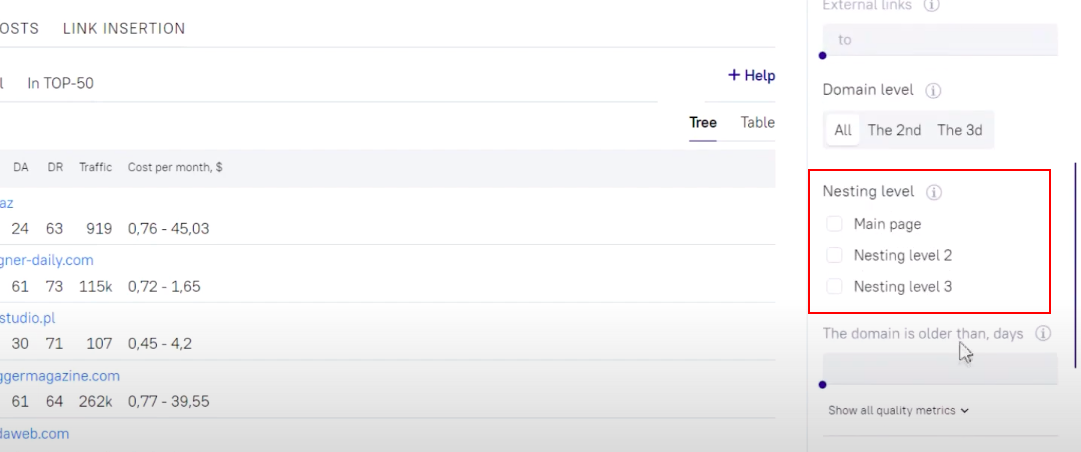Screen dimensions: 1081x452
Task: Click traffic value 919
Action: 99,229
